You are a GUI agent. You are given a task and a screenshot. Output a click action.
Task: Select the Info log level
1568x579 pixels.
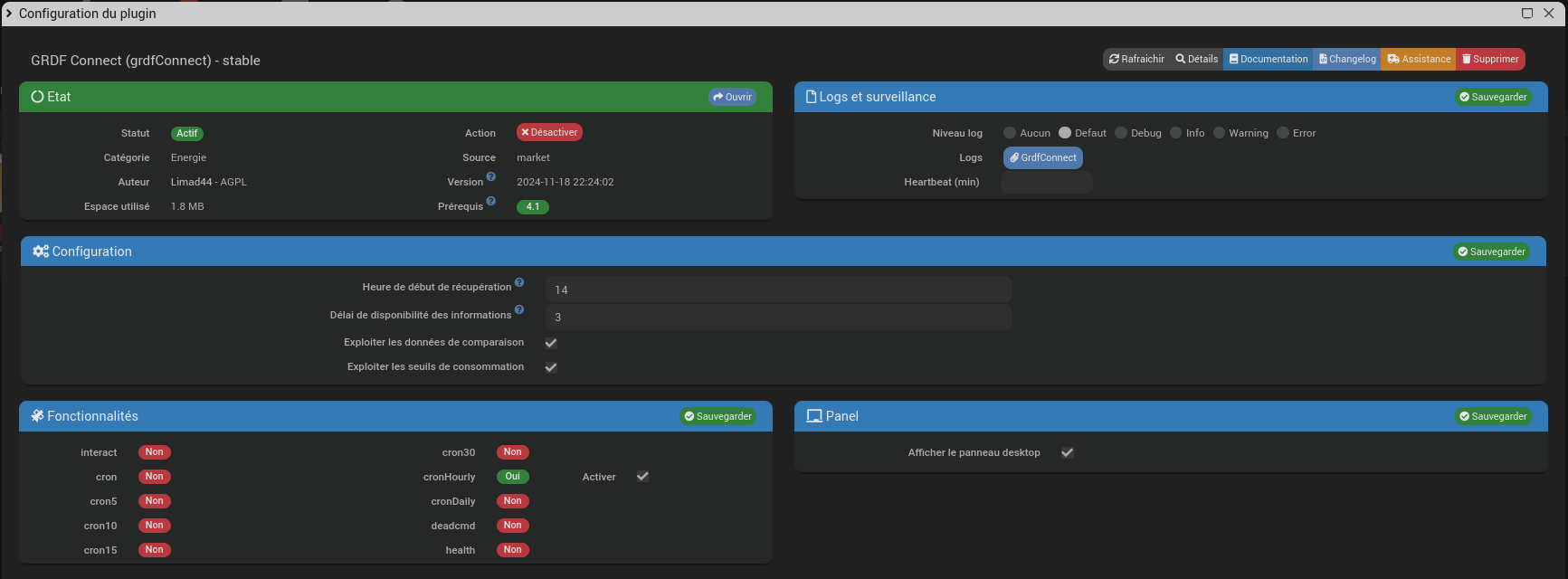1176,133
